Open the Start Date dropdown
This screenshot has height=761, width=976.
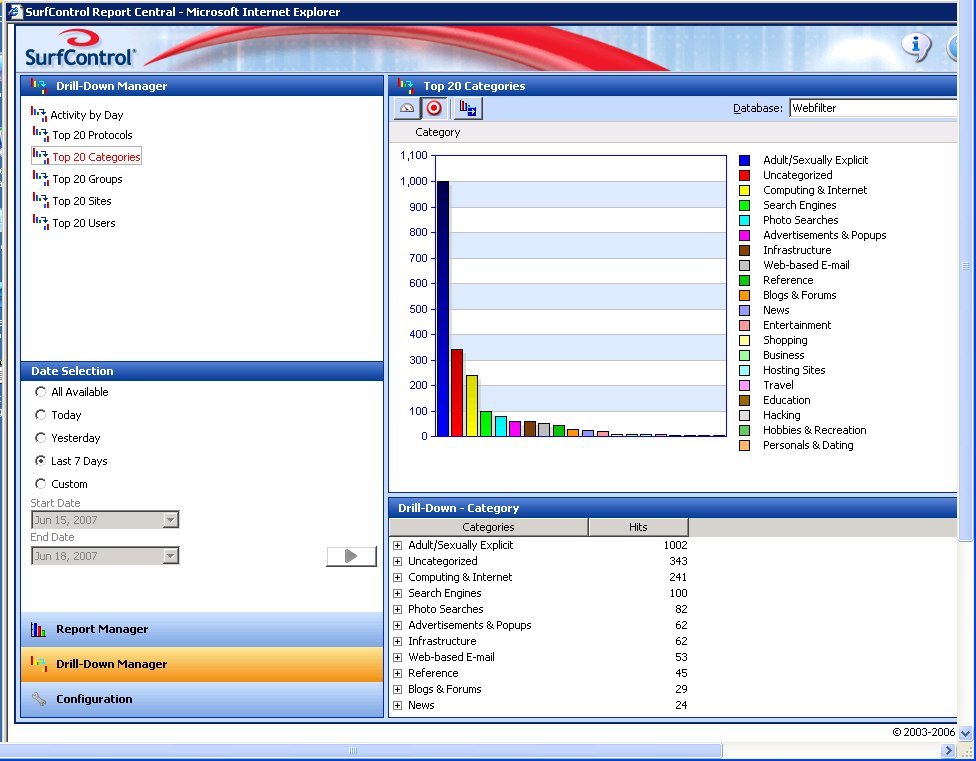pyautogui.click(x=170, y=520)
